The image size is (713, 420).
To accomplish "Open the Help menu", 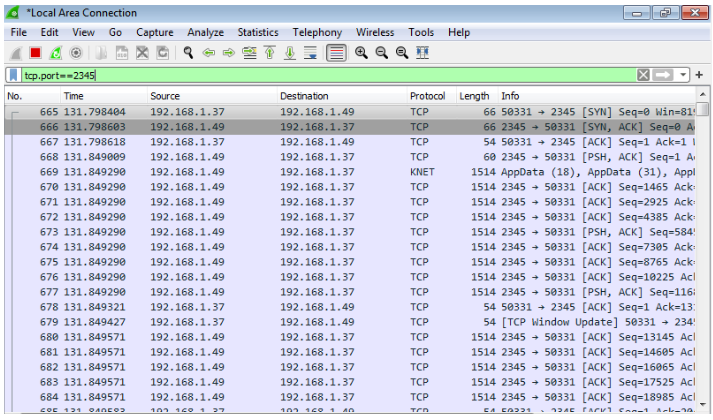I will [458, 32].
